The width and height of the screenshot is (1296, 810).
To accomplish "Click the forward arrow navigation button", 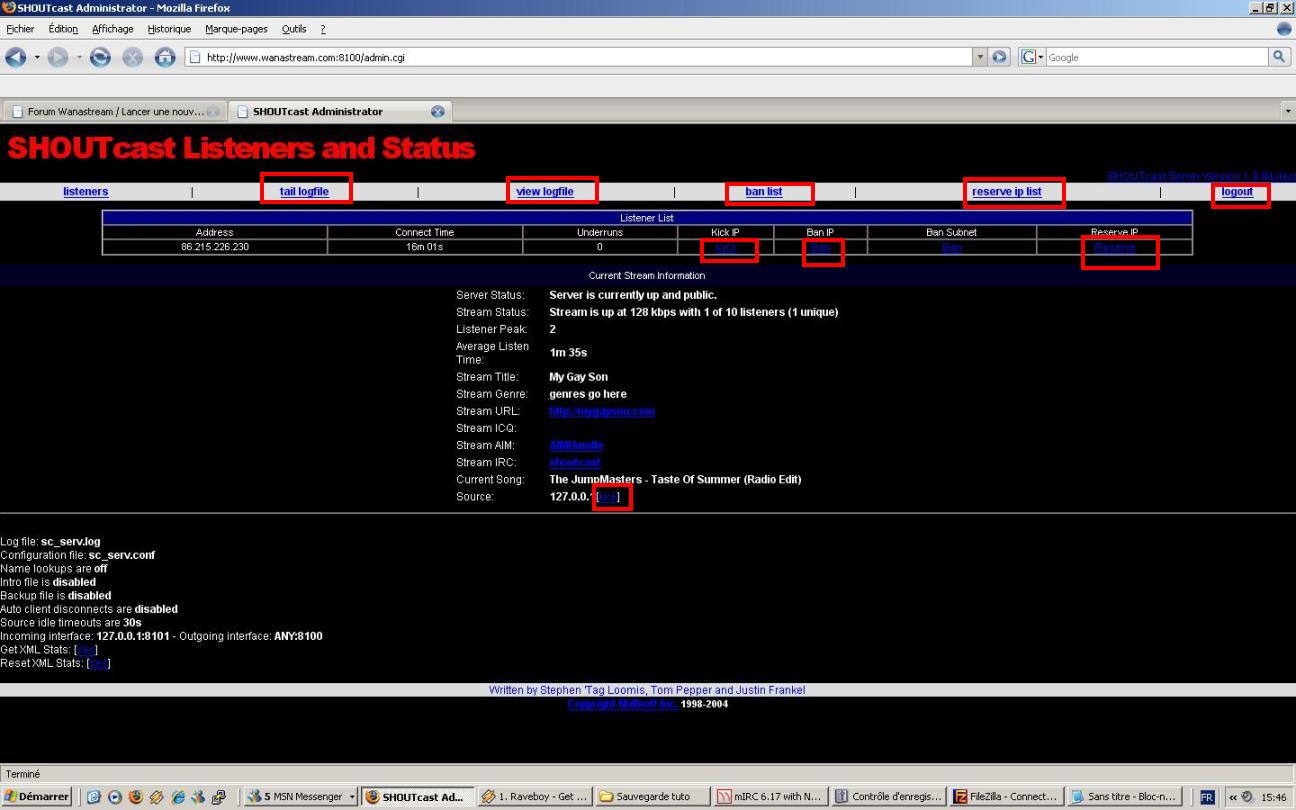I will [x=58, y=57].
